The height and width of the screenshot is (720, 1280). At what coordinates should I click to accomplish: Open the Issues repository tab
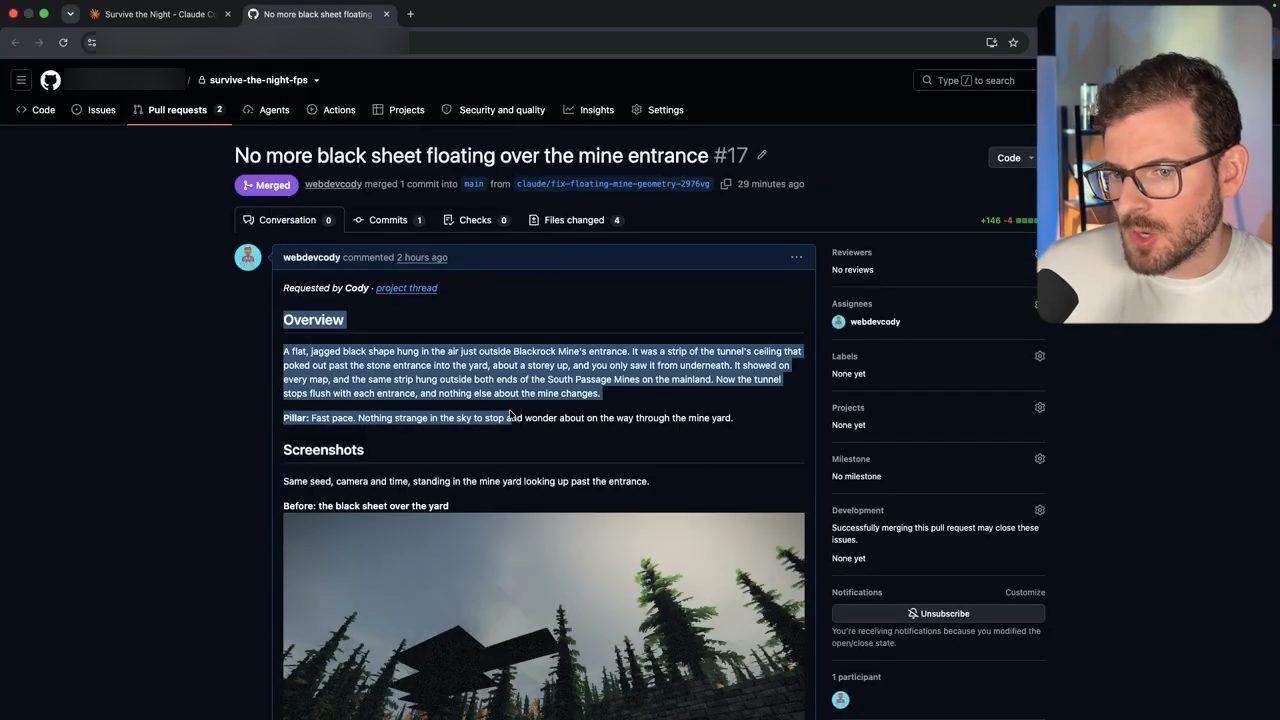click(x=93, y=110)
